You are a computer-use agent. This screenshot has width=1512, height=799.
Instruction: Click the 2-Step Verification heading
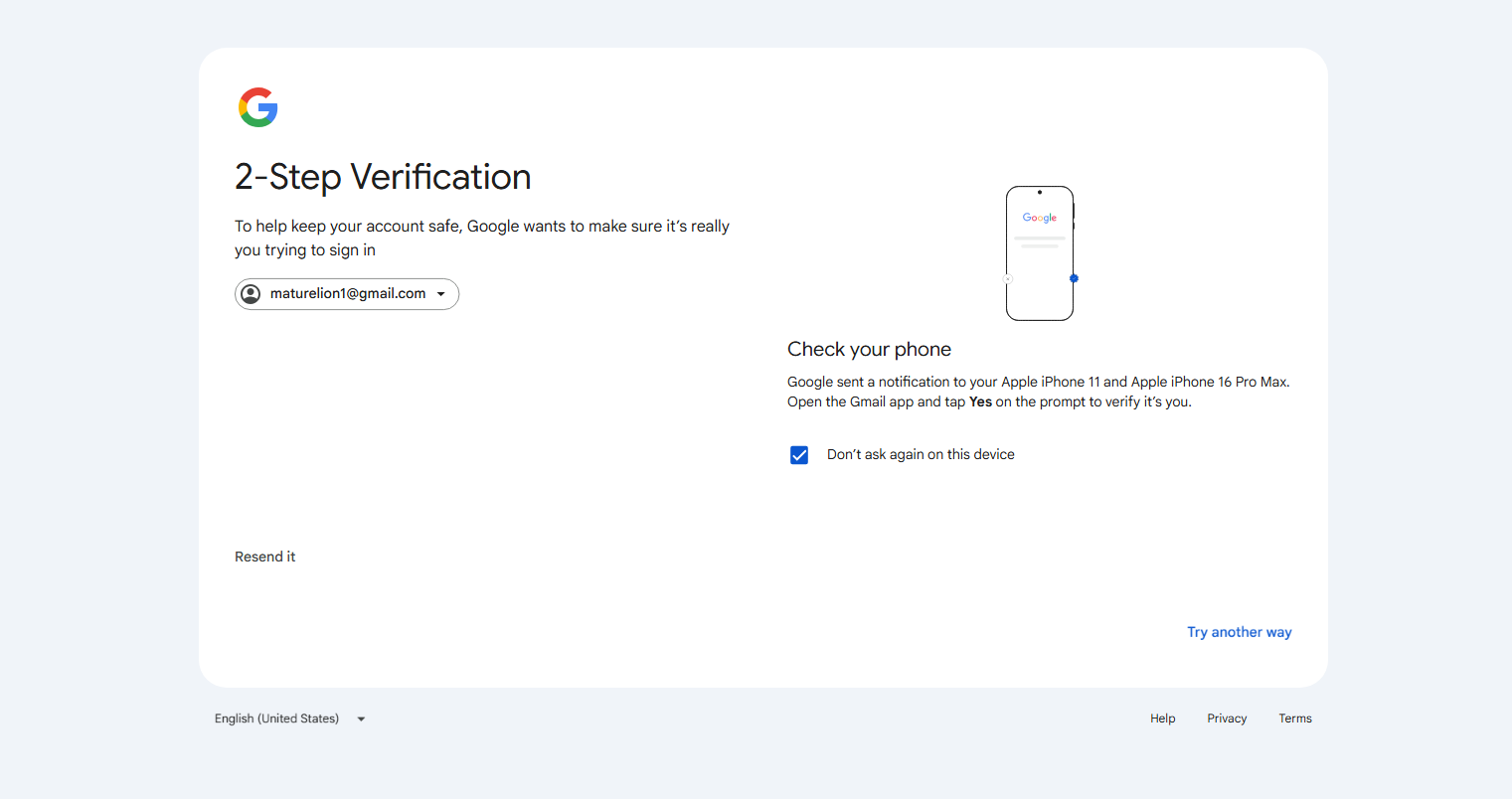pos(383,177)
